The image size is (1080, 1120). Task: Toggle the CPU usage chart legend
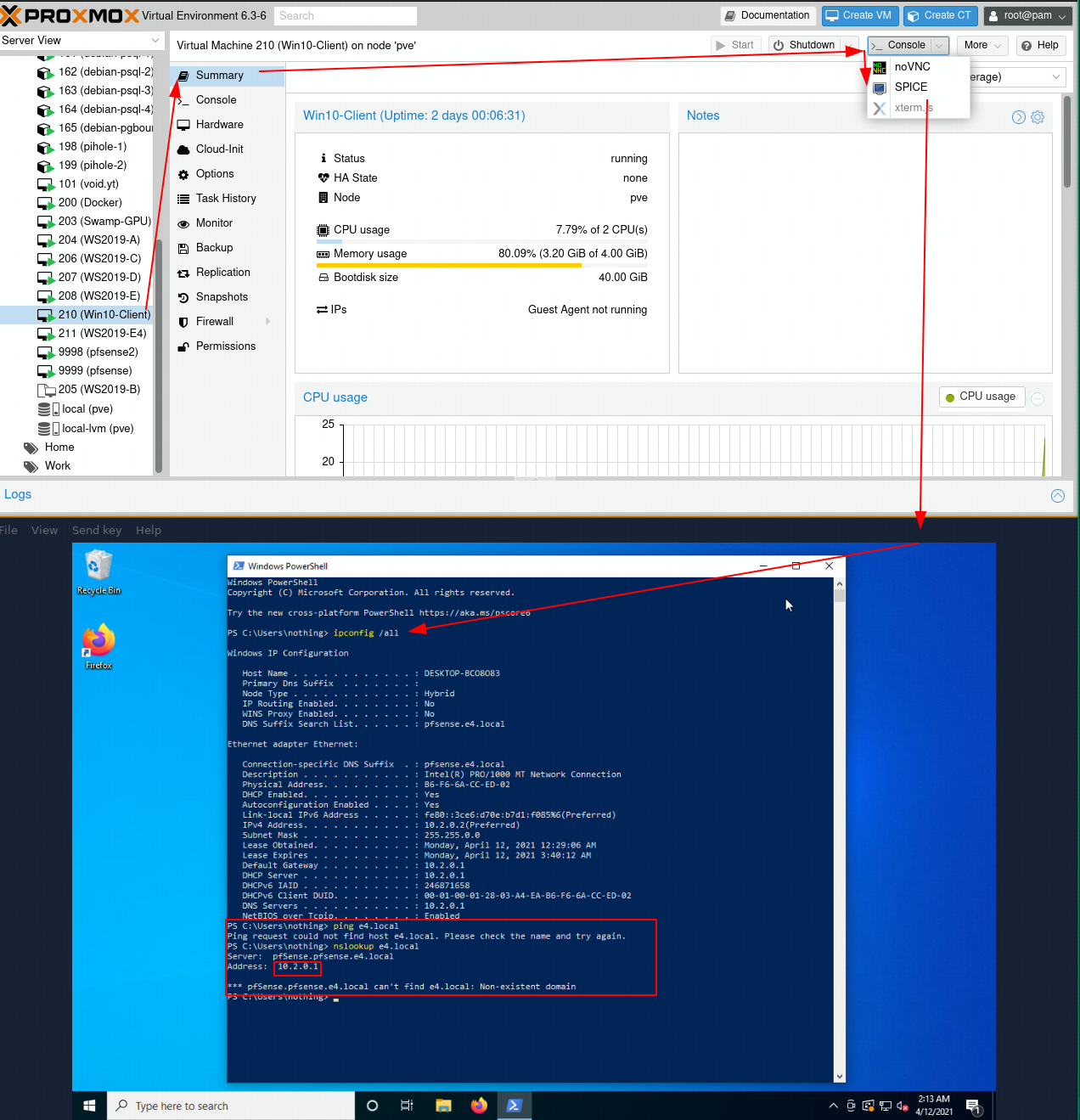click(982, 397)
